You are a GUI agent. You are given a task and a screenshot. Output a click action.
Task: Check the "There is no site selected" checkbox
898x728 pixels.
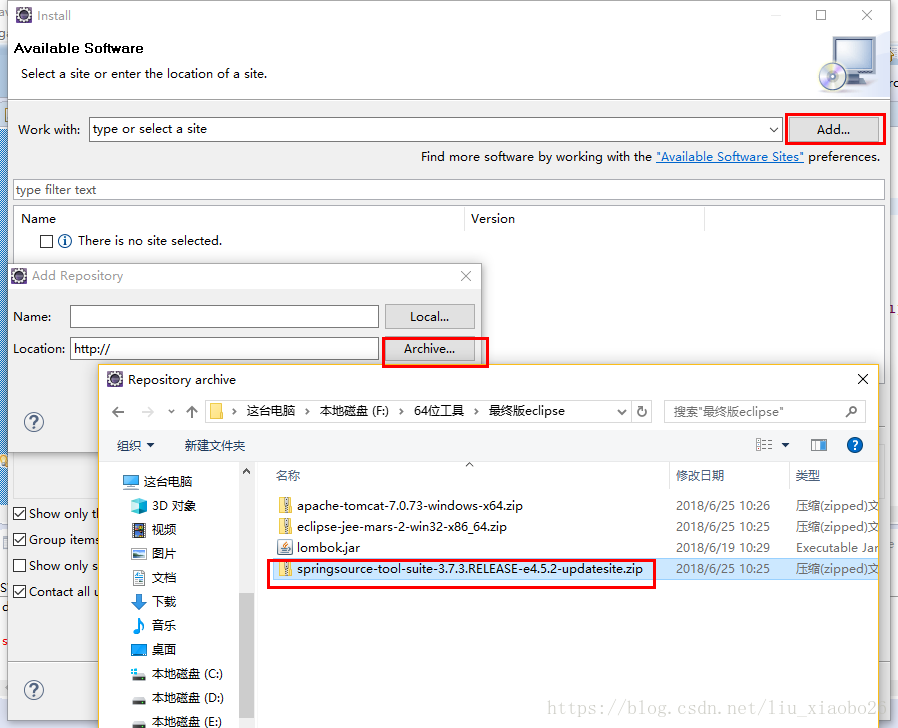click(46, 241)
